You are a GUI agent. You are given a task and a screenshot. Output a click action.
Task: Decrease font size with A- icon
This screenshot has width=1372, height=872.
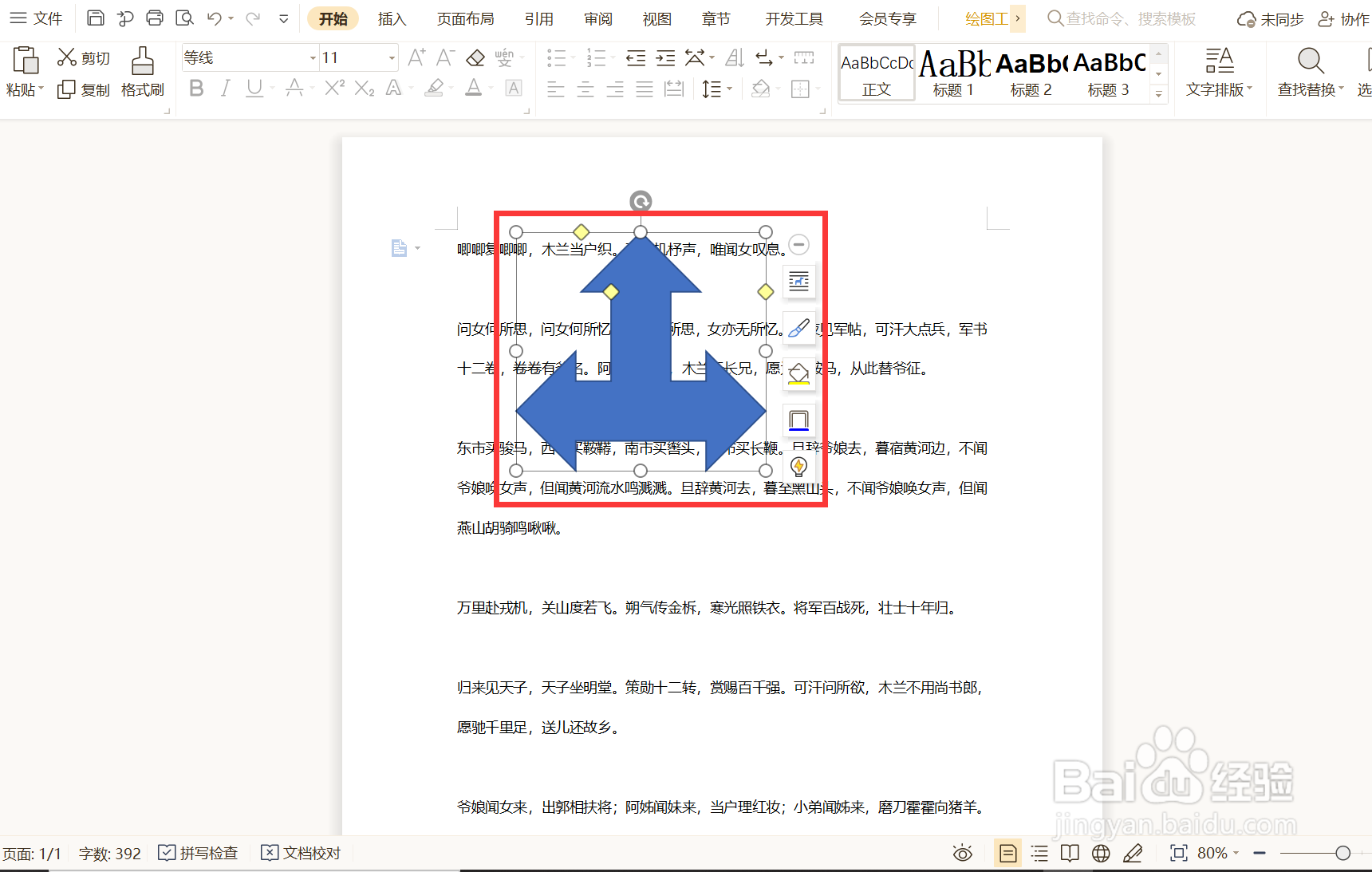[445, 57]
